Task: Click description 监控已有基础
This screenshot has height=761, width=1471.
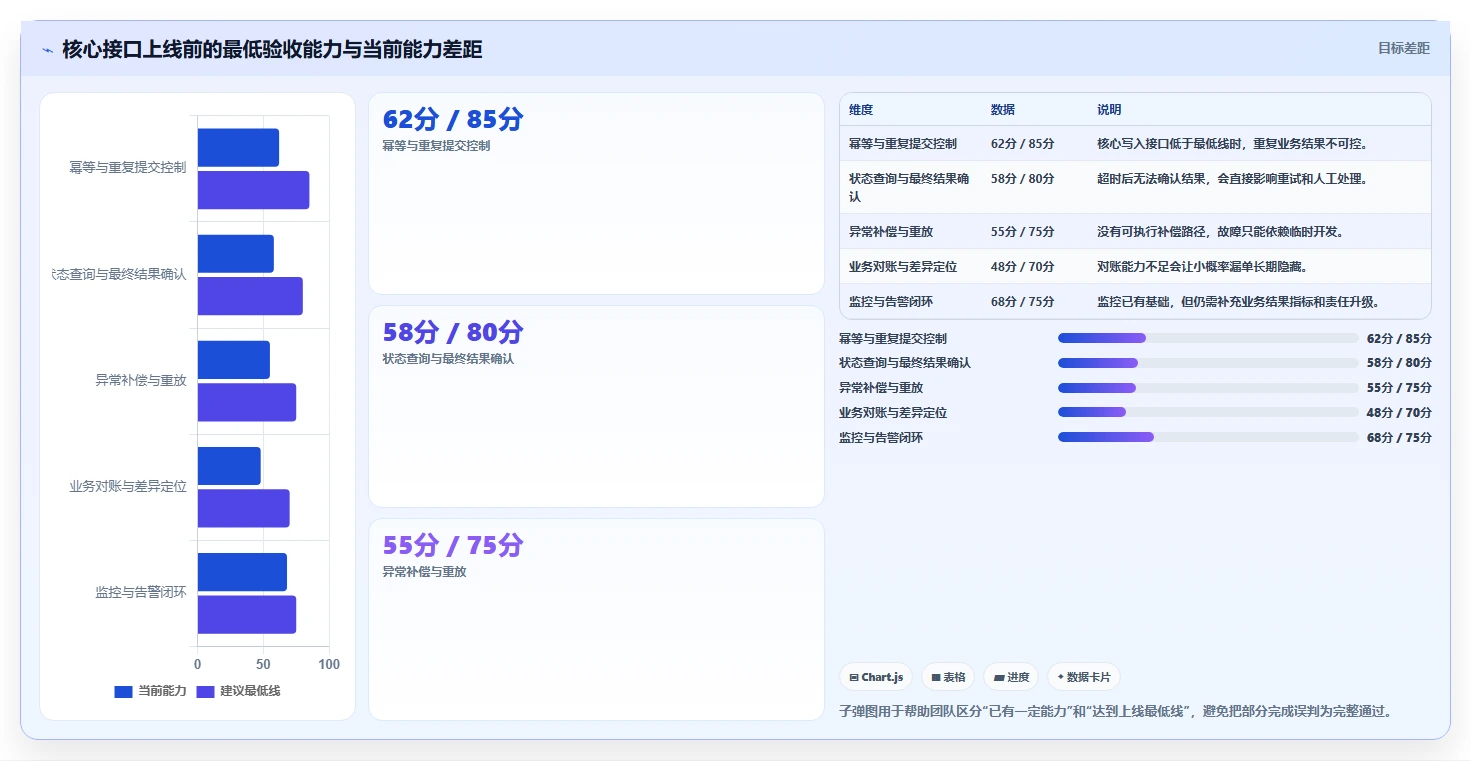Action: (1238, 302)
